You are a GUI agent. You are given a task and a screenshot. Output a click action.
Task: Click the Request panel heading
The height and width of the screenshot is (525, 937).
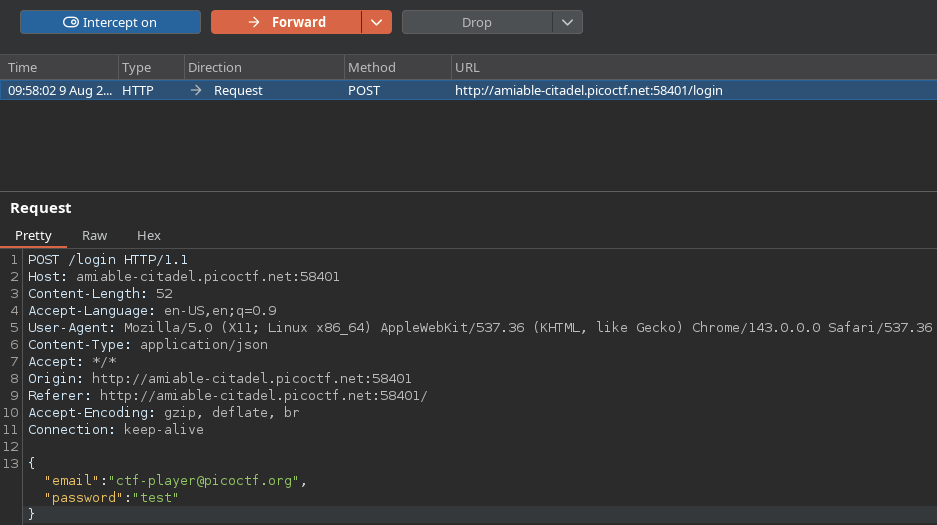click(x=41, y=208)
